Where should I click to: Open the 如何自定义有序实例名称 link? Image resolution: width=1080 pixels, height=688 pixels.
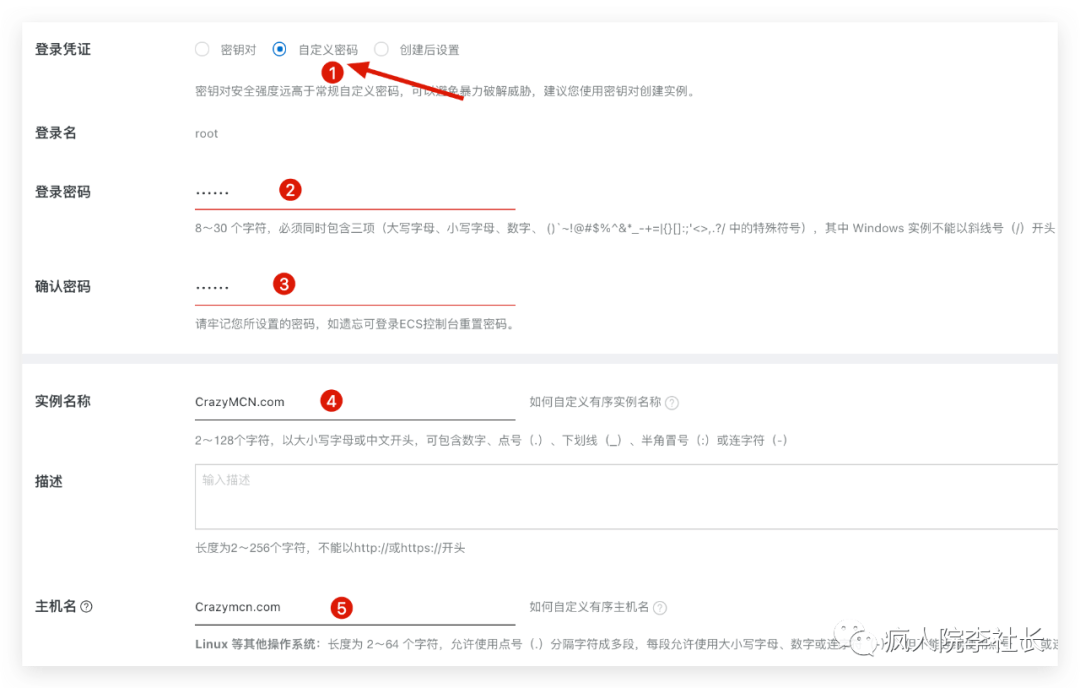coord(595,402)
